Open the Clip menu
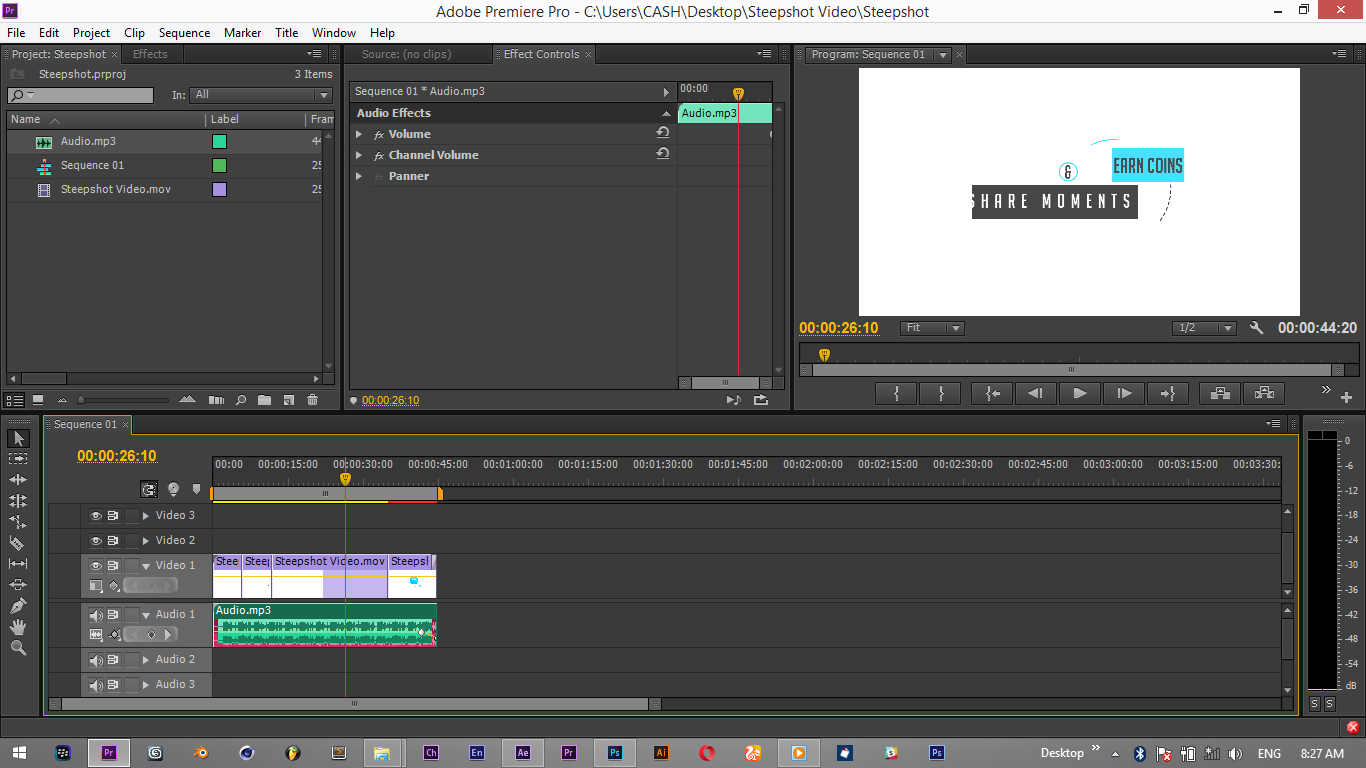1366x768 pixels. tap(134, 33)
